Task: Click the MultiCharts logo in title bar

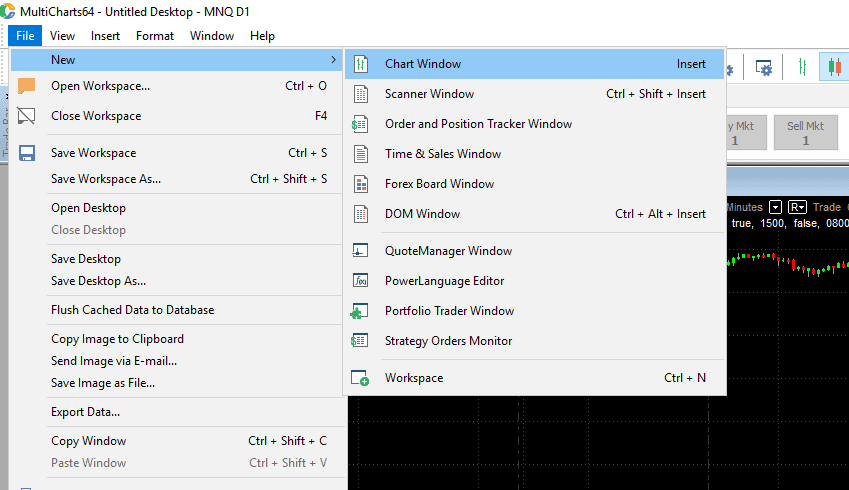Action: tap(8, 11)
